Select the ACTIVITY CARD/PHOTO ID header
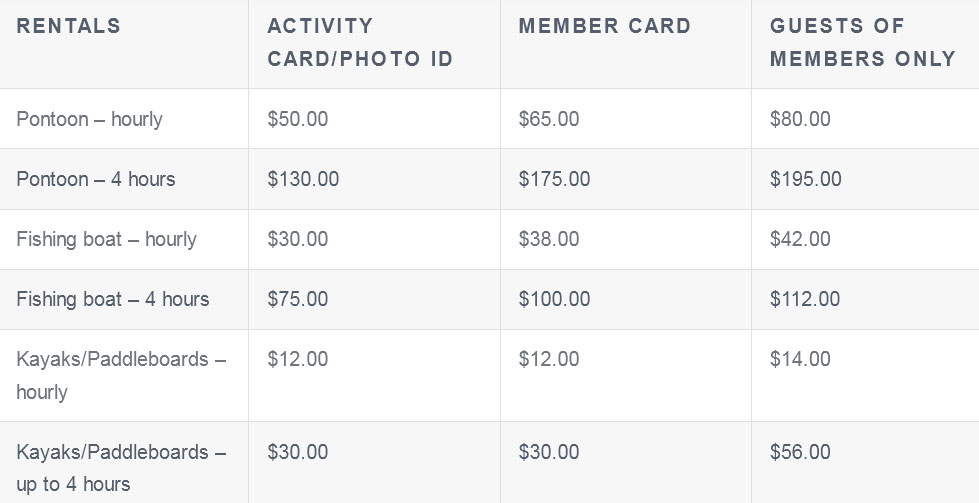Screen dimensions: 979x503 (x=360, y=42)
